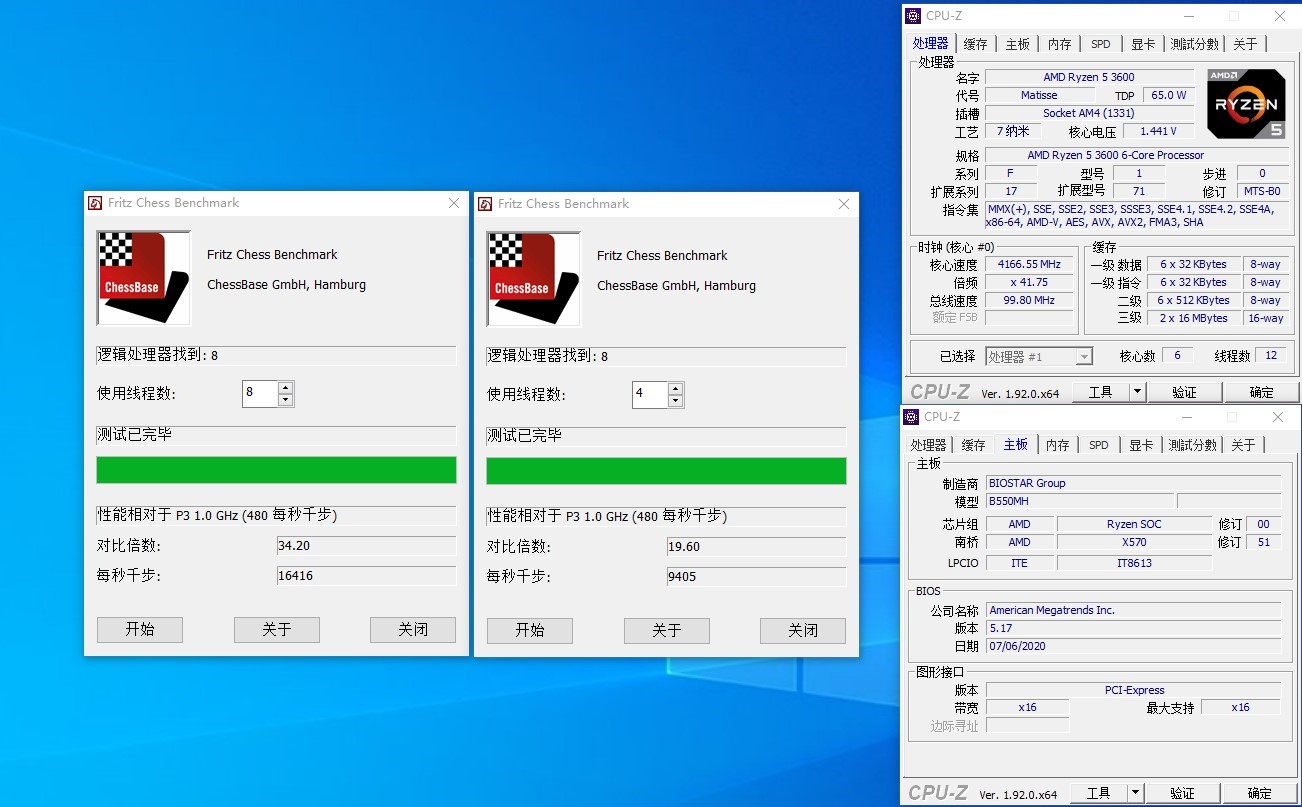Click 关于 in the 4-thread Fritz window

coord(667,630)
